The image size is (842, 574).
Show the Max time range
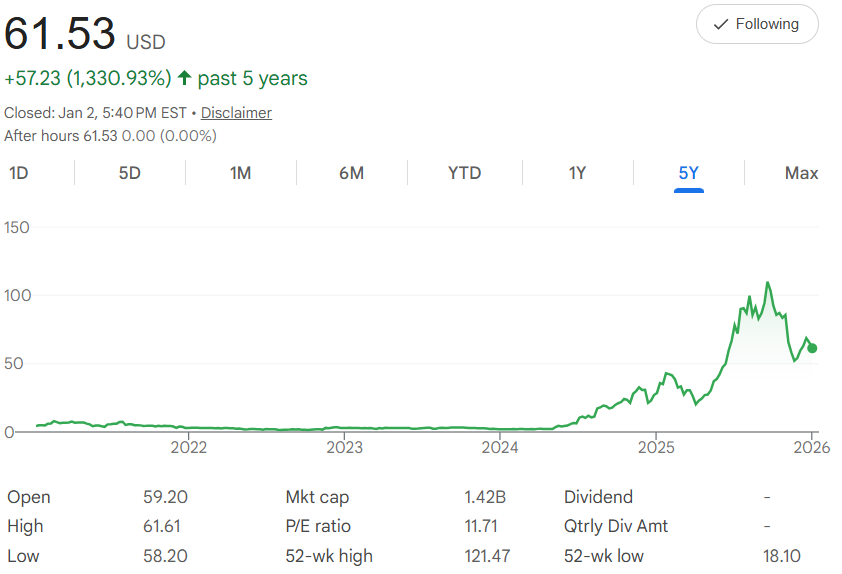[801, 173]
